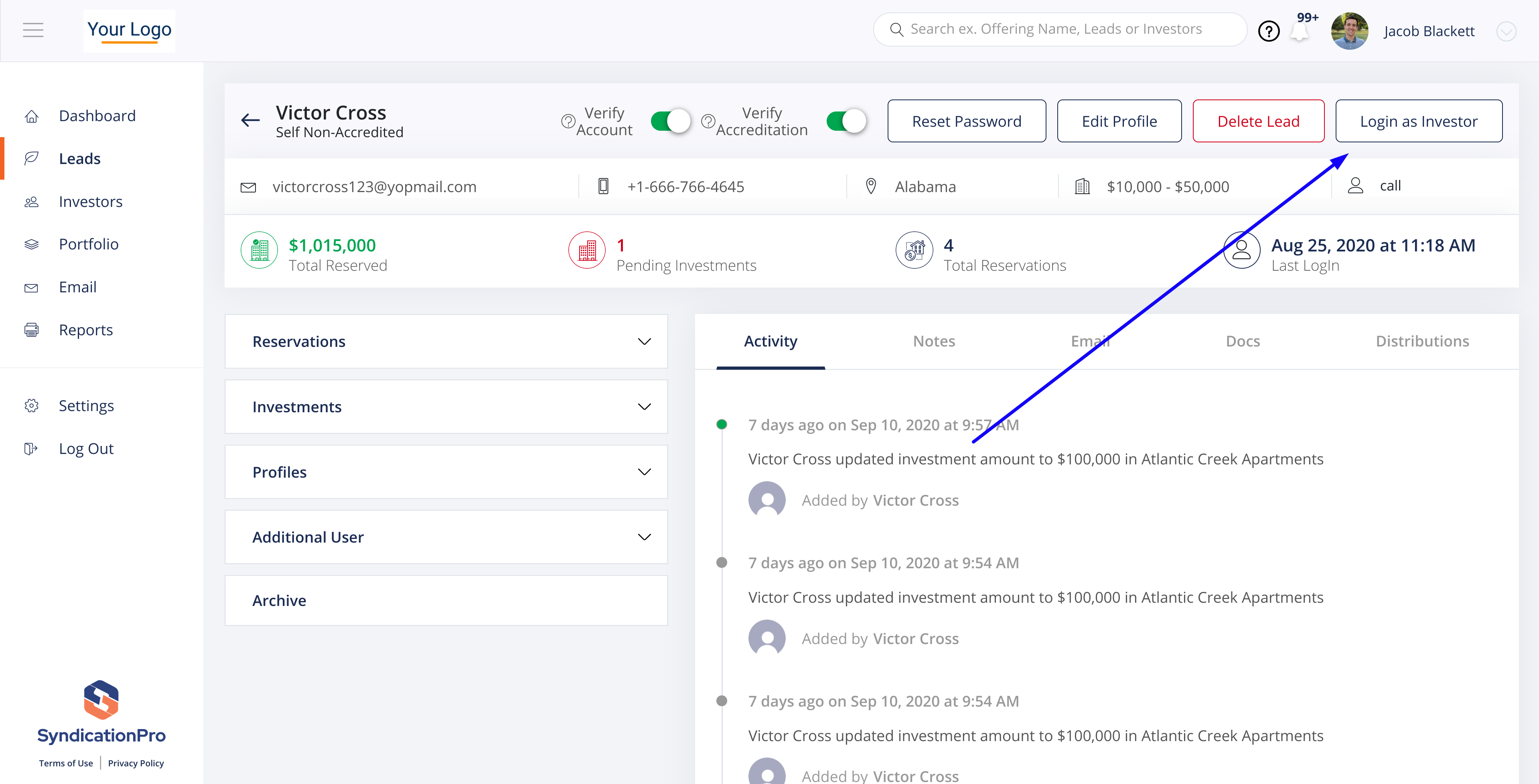Switch to the Notes tab
Viewport: 1539px width, 784px height.
[934, 342]
